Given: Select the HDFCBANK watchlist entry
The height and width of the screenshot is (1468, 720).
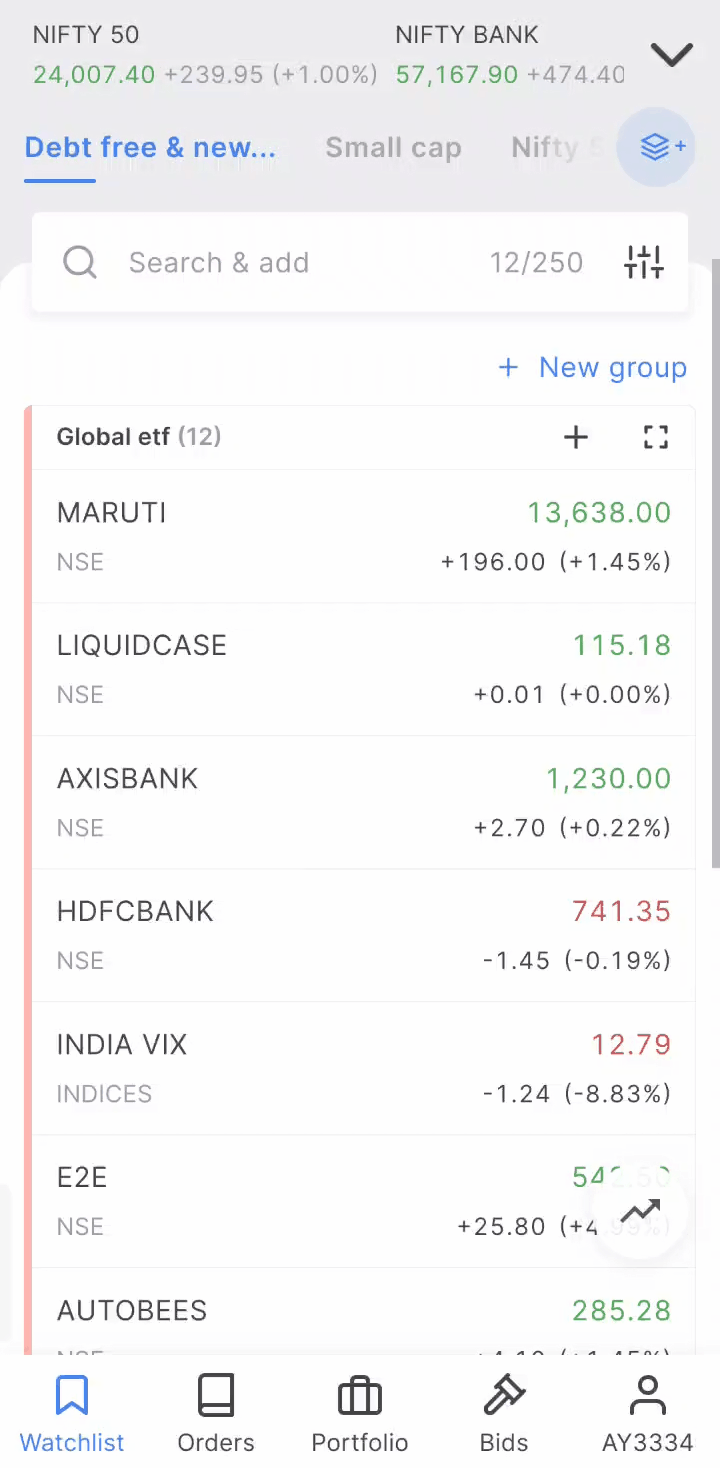Looking at the screenshot, I should (363, 936).
